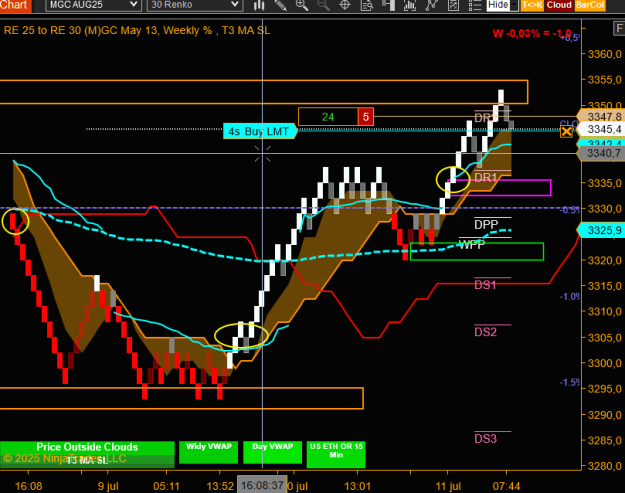Toggle the BarCol button

click(590, 5)
